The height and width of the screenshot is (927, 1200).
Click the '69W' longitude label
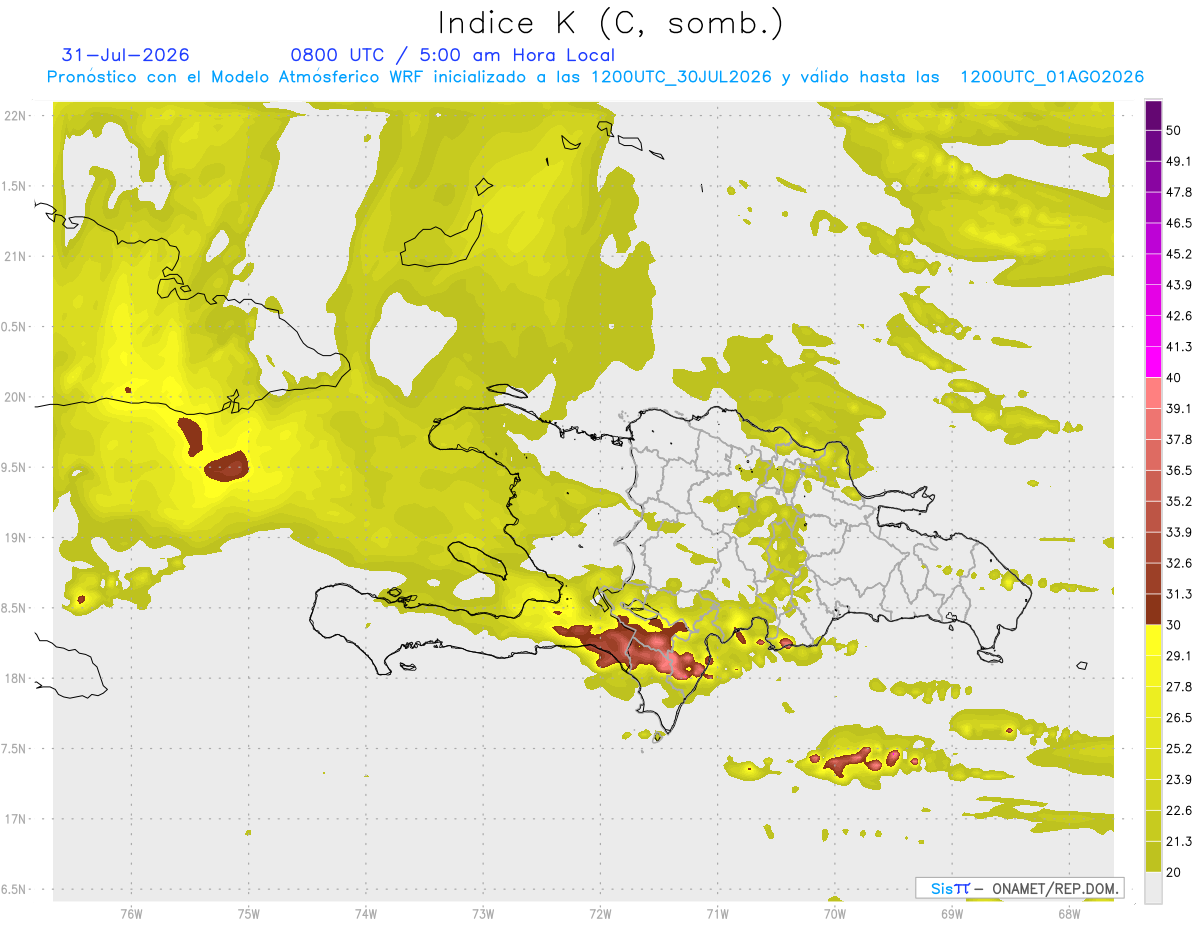951,913
